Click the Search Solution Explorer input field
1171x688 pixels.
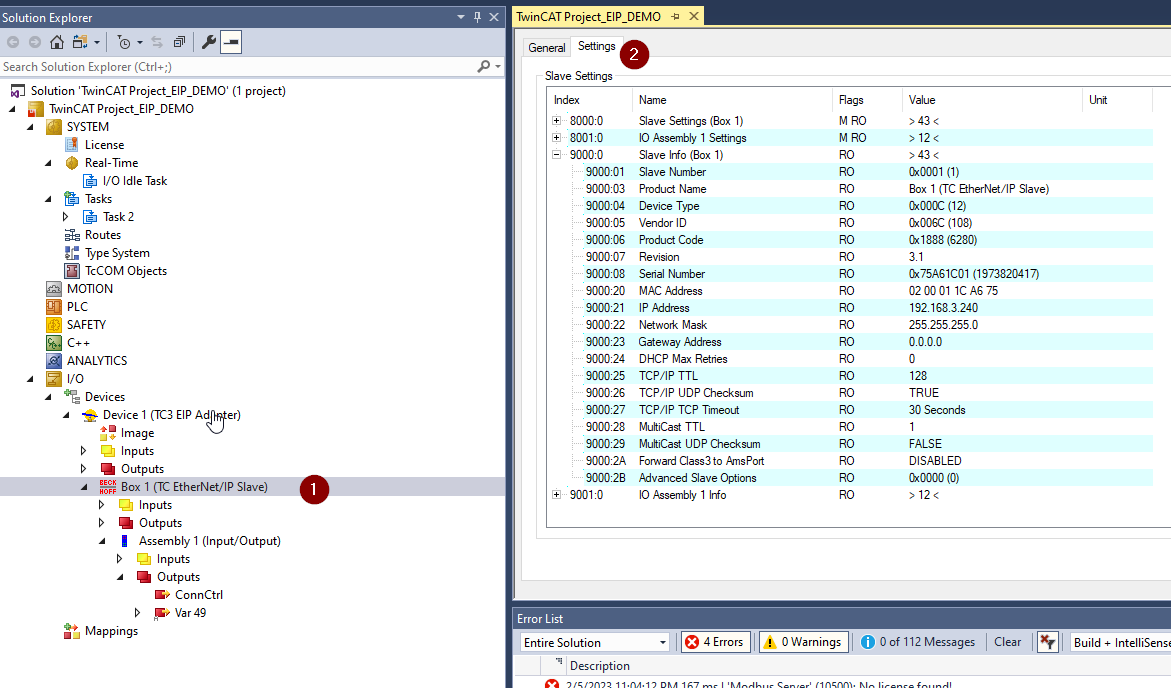237,66
